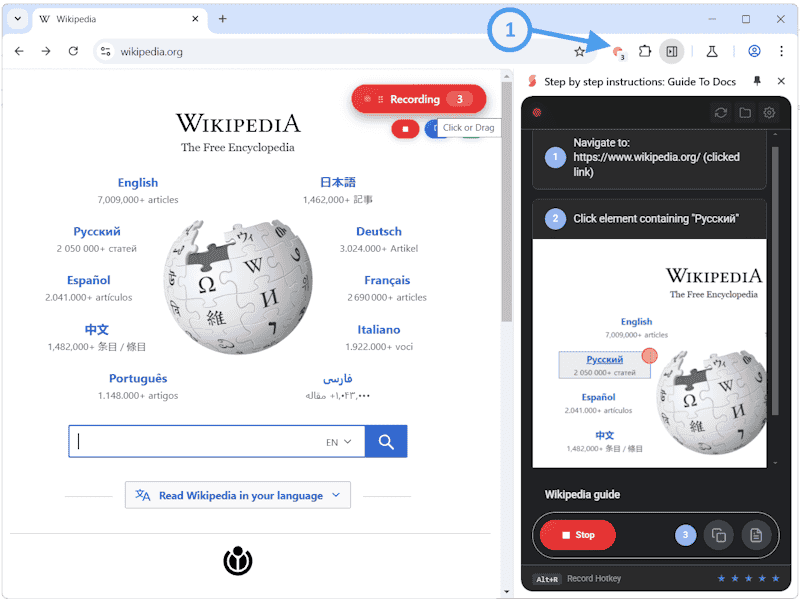The height and width of the screenshot is (600, 800).
Task: Pin the Guide To Docs side panel
Action: click(757, 81)
